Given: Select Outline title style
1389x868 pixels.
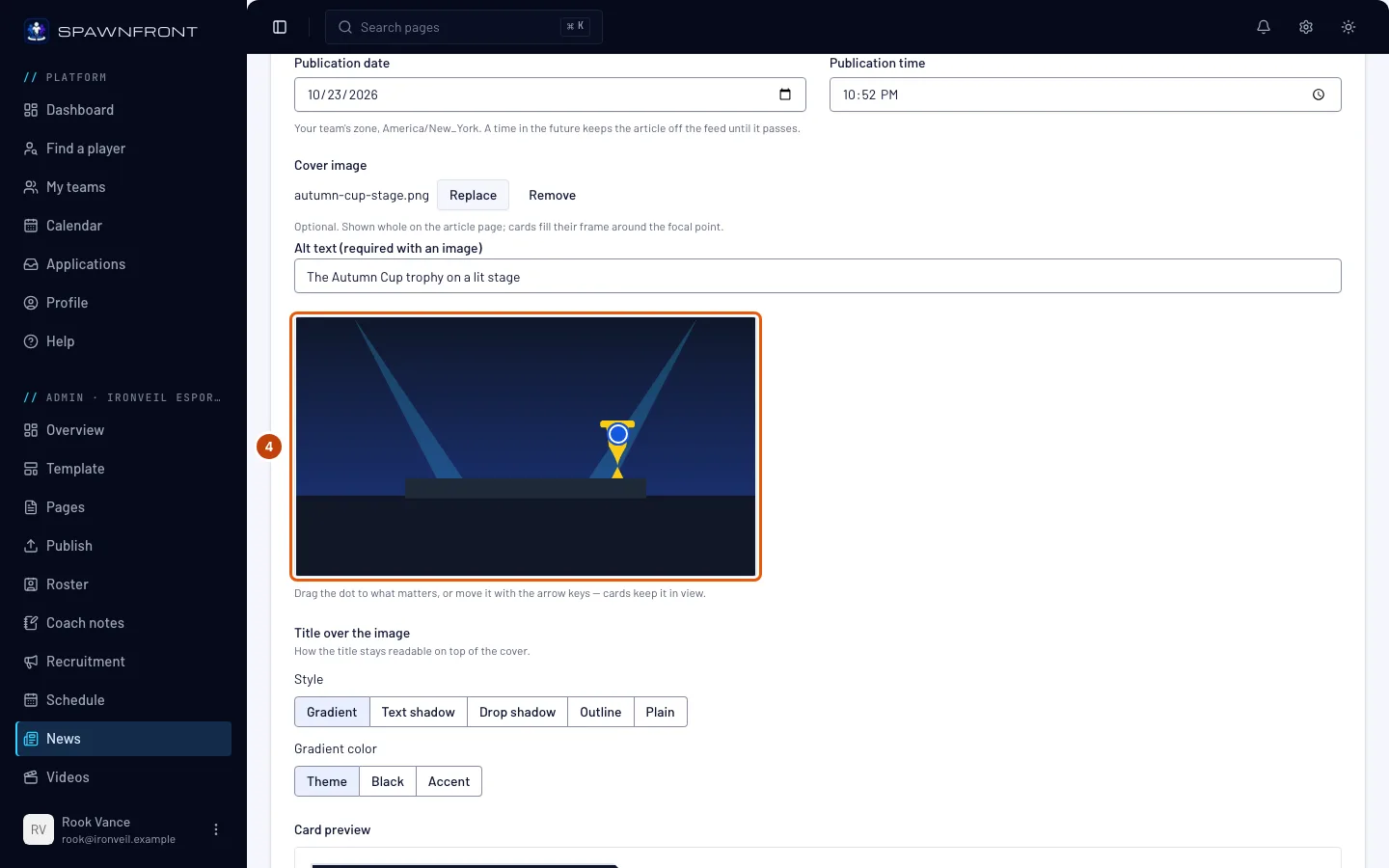Looking at the screenshot, I should (600, 712).
